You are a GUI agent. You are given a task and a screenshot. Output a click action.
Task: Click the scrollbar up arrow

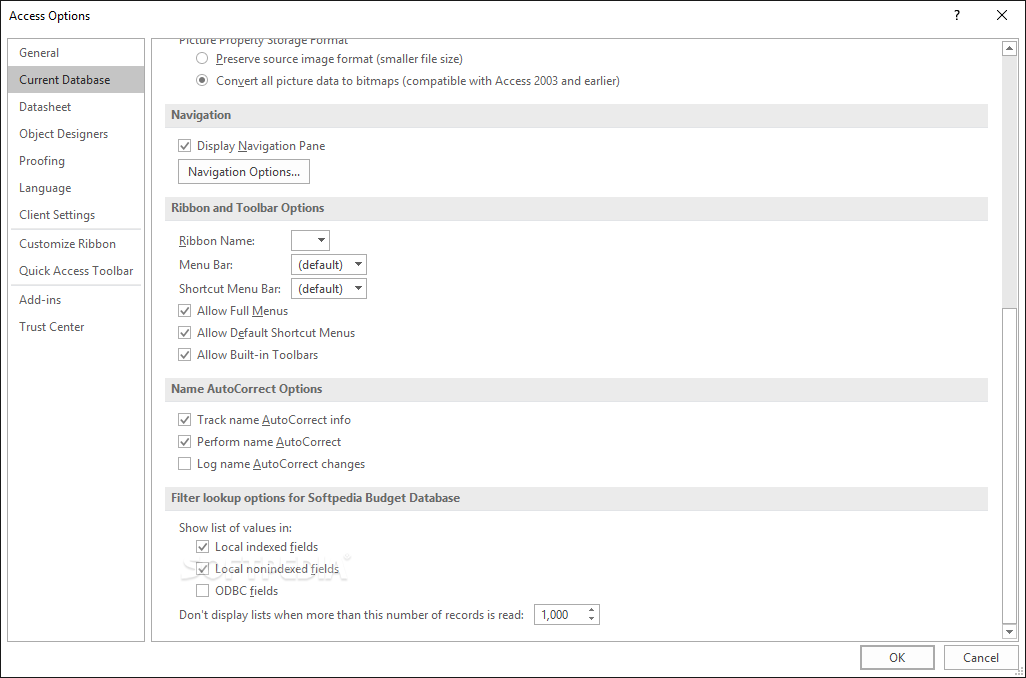point(1009,48)
